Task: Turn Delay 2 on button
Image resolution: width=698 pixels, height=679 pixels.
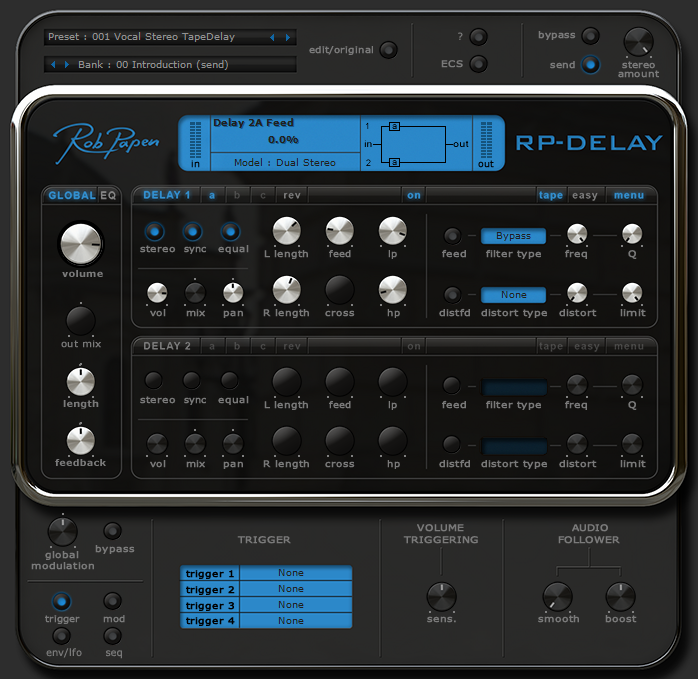Action: pos(414,346)
